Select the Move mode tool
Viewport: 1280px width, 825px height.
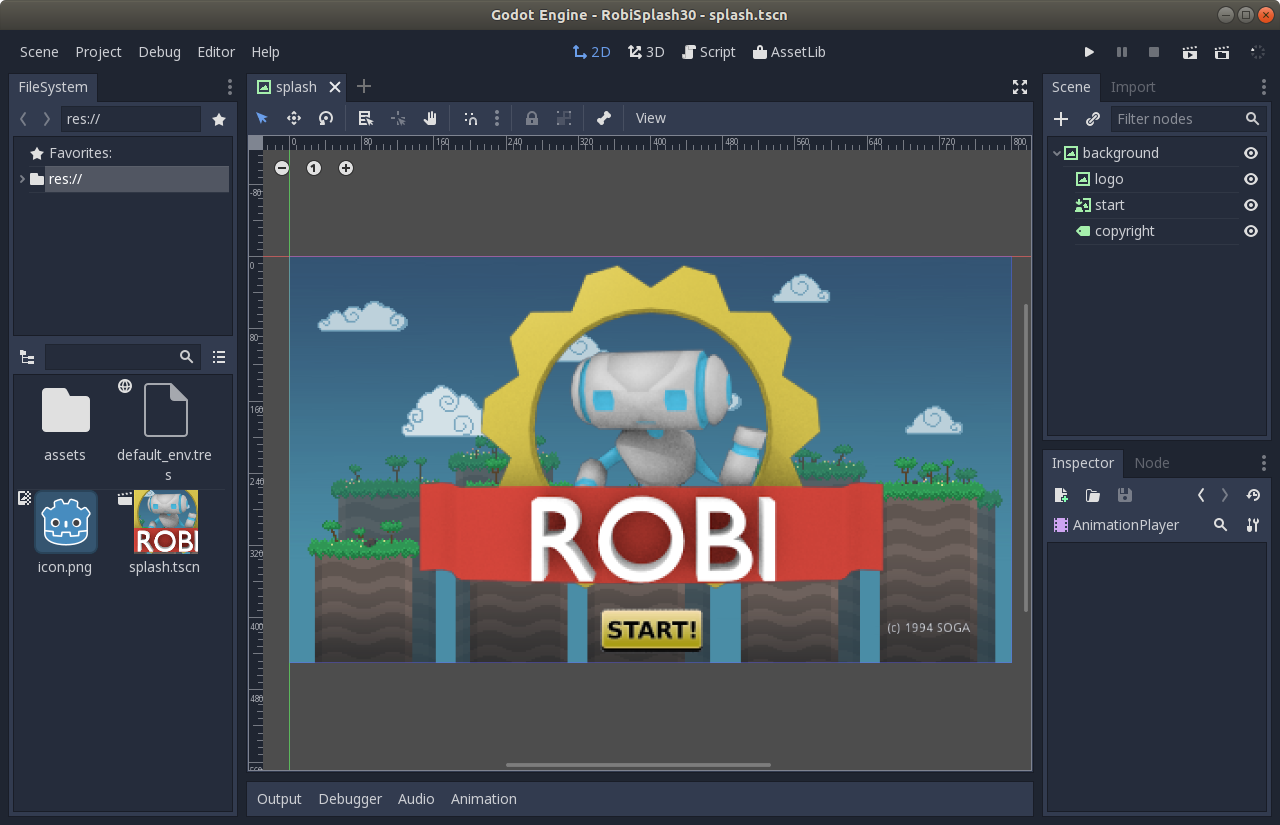294,118
